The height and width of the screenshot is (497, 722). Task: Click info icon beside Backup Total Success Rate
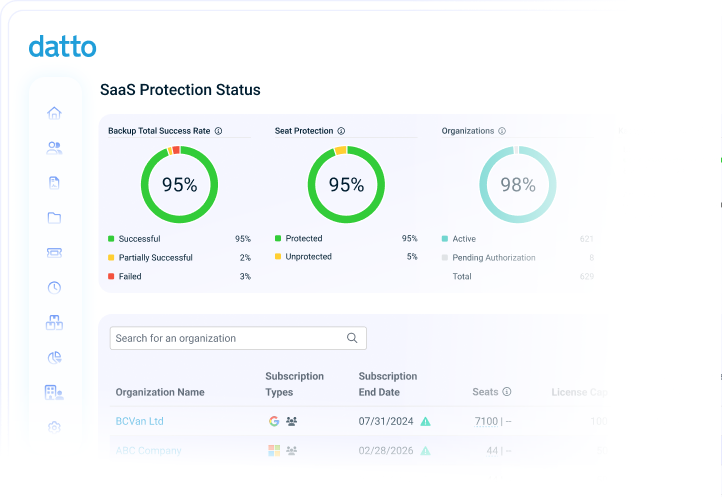point(218,131)
